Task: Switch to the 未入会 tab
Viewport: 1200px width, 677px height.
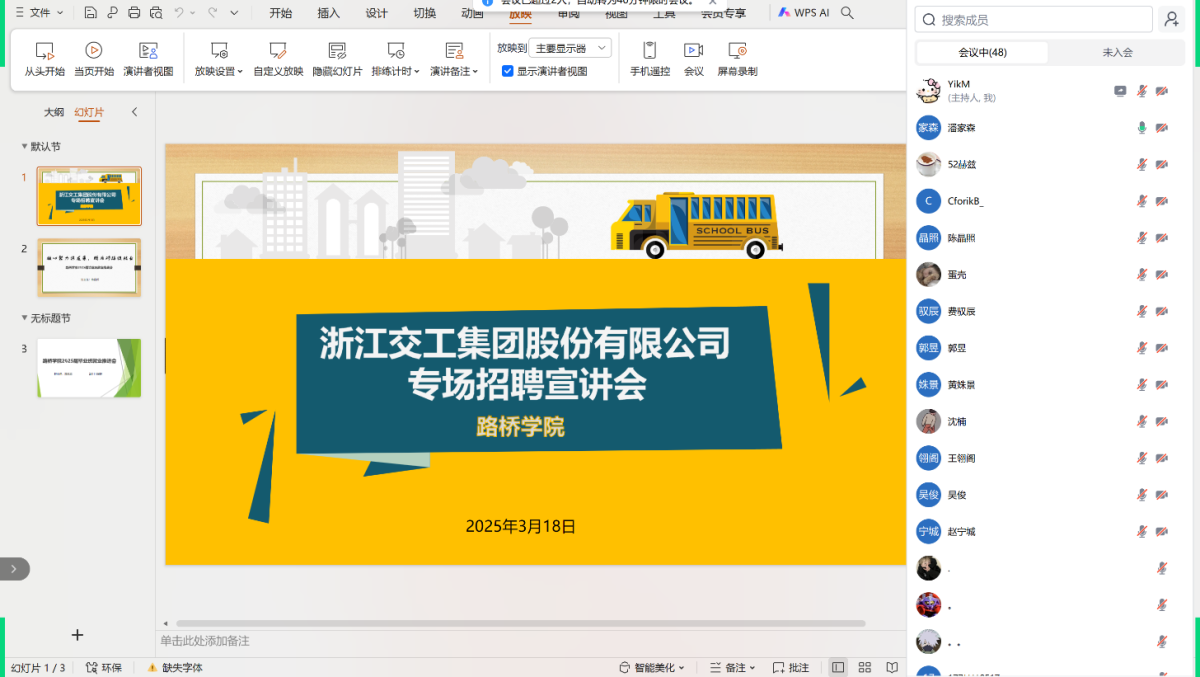Action: pyautogui.click(x=1118, y=52)
